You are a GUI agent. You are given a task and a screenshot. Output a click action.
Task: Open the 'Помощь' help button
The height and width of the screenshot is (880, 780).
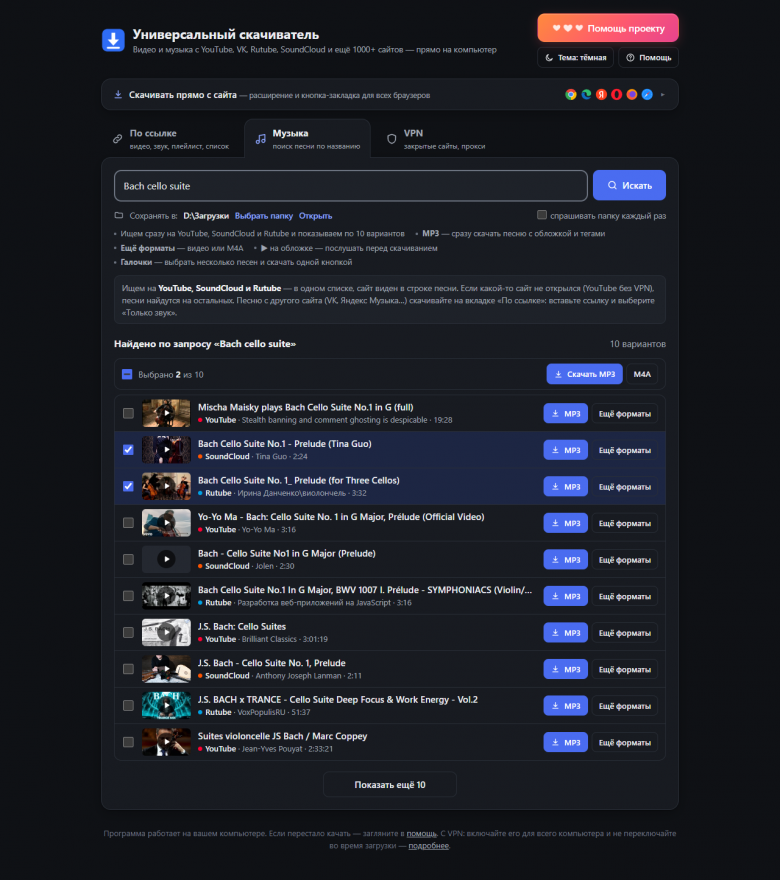(648, 57)
